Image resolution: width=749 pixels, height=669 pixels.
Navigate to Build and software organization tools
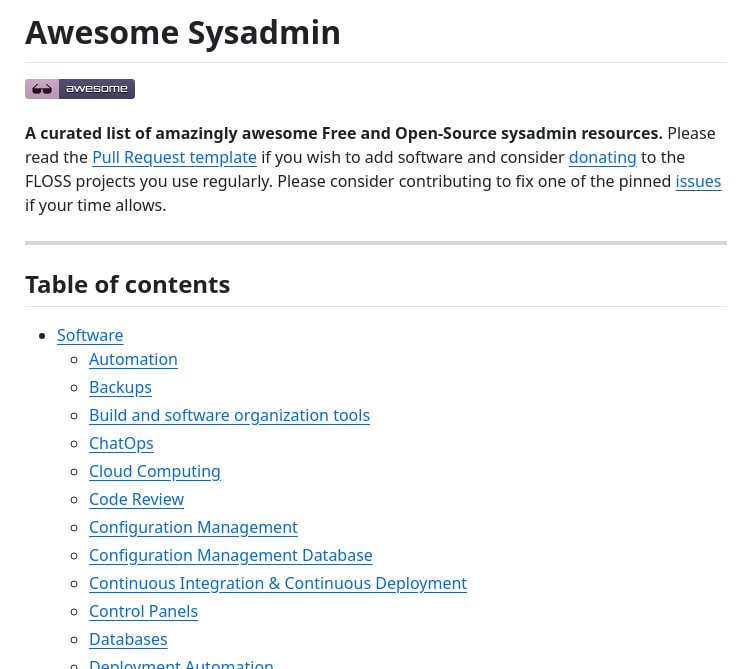pyautogui.click(x=229, y=415)
